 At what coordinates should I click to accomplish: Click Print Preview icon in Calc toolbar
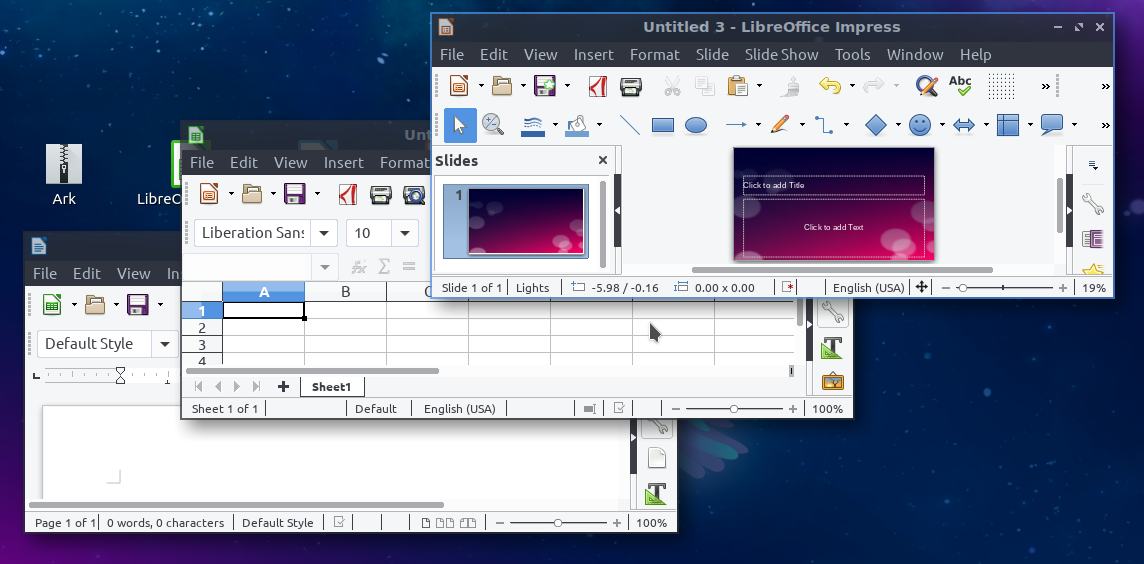(414, 194)
